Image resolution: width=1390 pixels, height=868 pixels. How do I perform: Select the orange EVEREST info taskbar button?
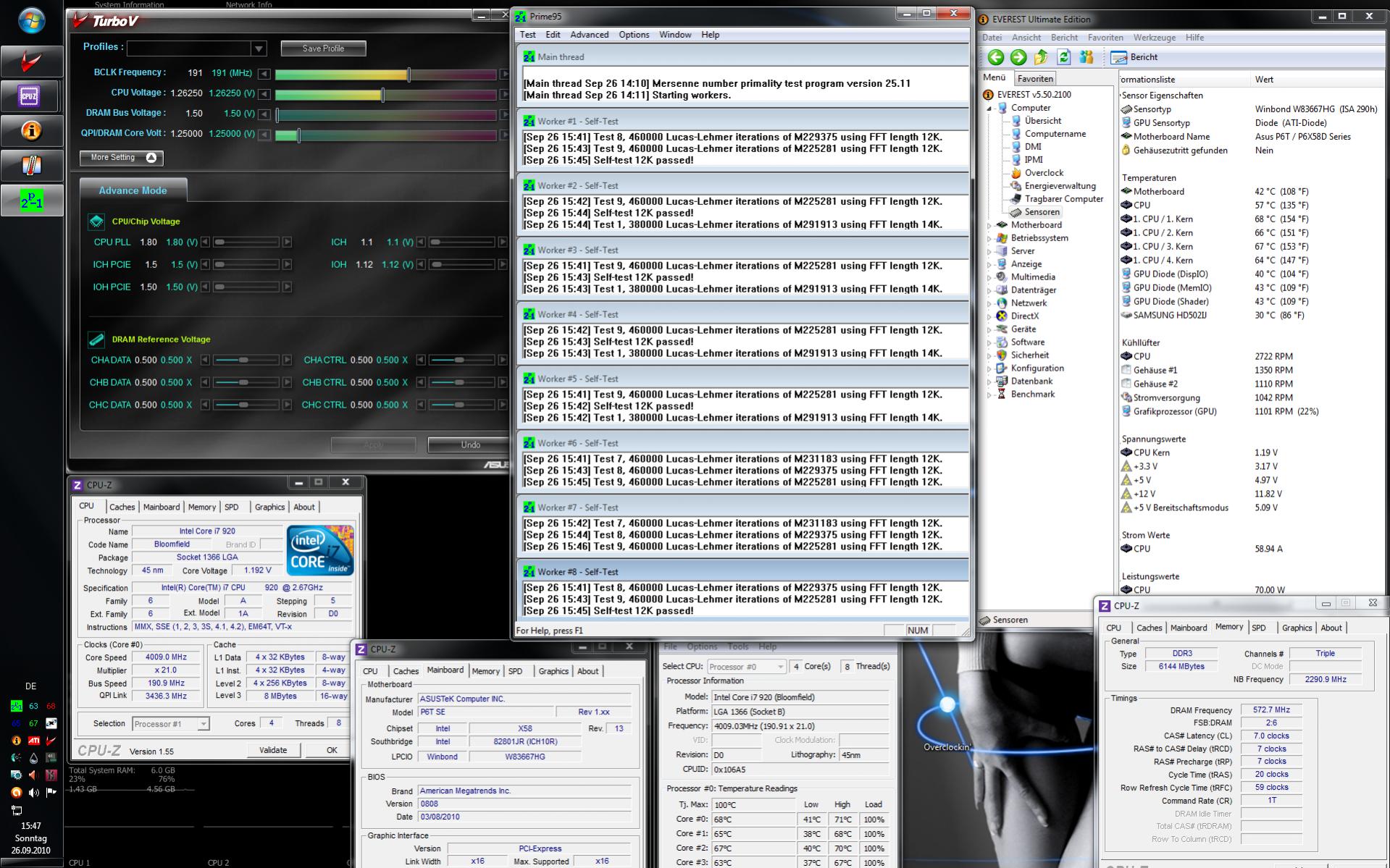coord(31,131)
